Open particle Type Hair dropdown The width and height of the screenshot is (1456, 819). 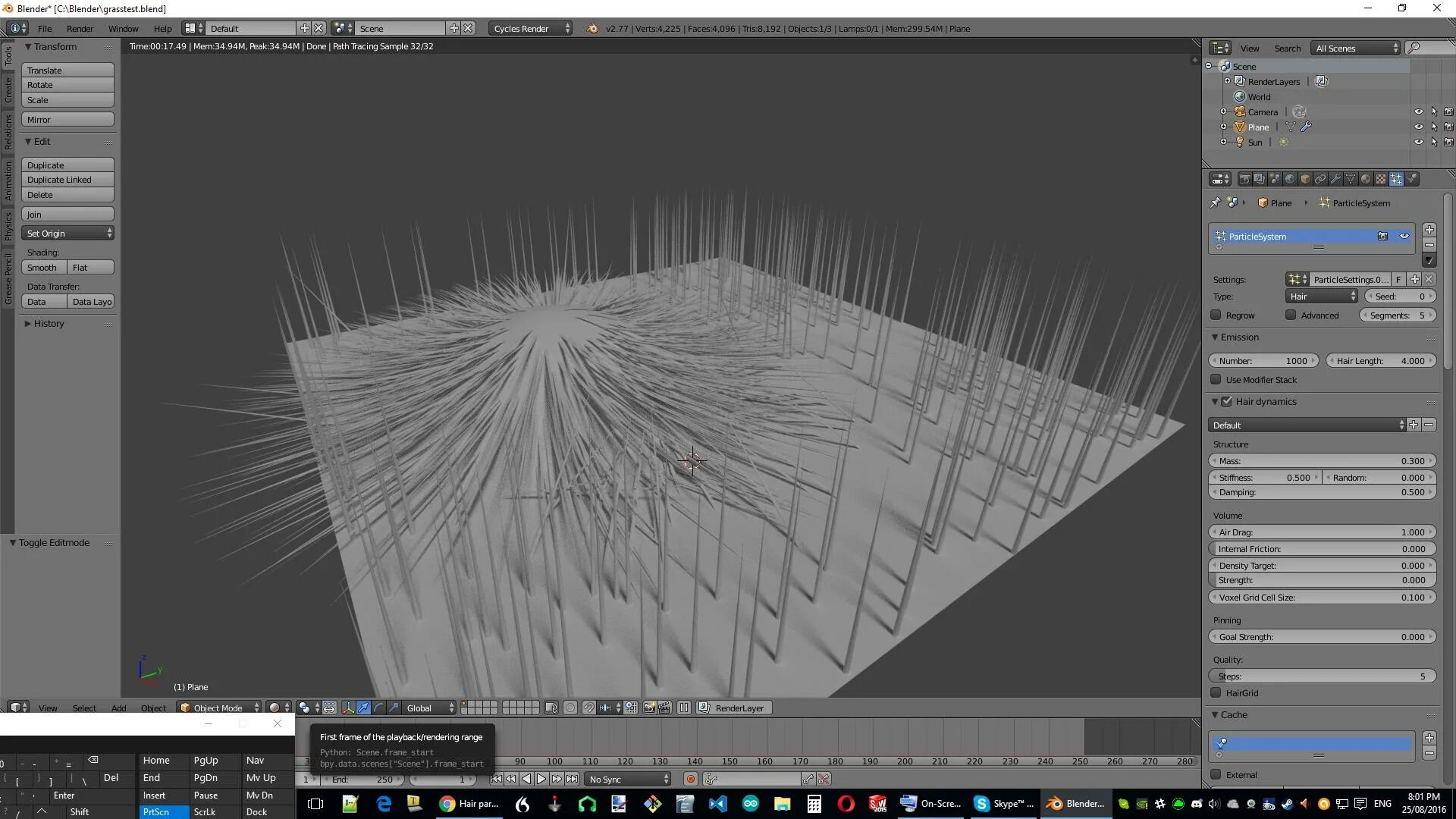[1322, 296]
